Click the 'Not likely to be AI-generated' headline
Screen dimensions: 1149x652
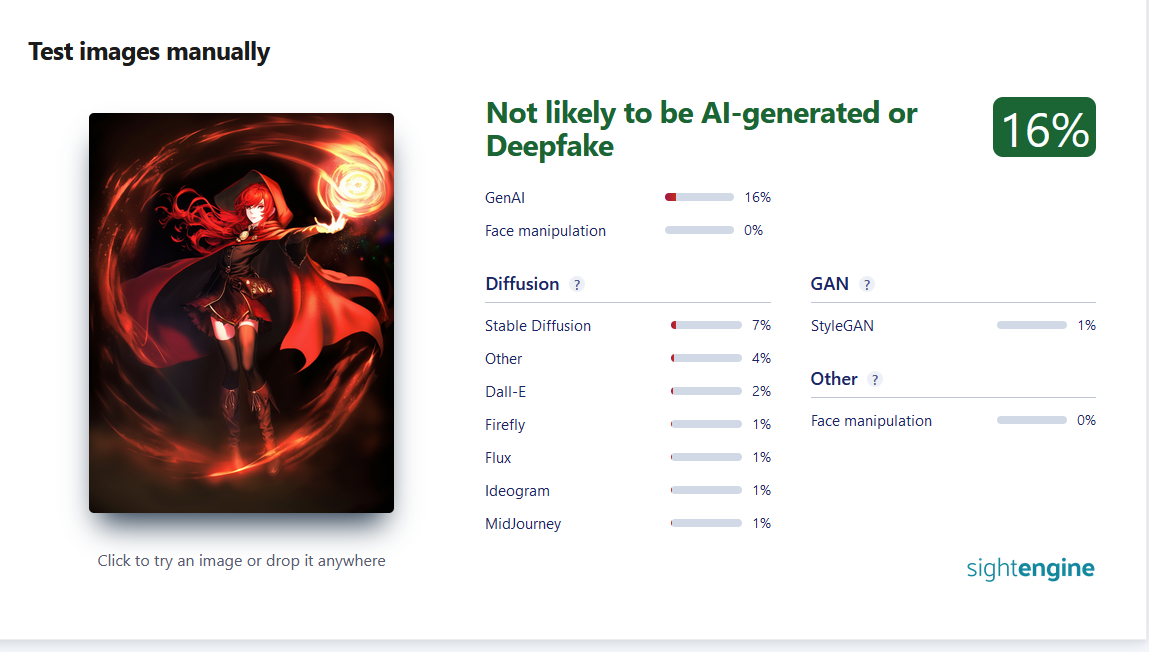tap(701, 130)
